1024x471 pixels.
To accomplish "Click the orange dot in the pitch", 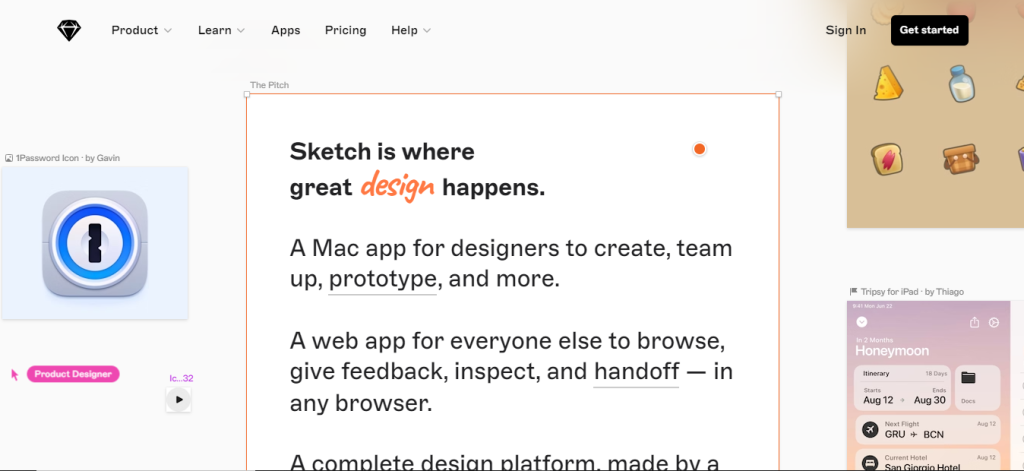I will click(699, 149).
